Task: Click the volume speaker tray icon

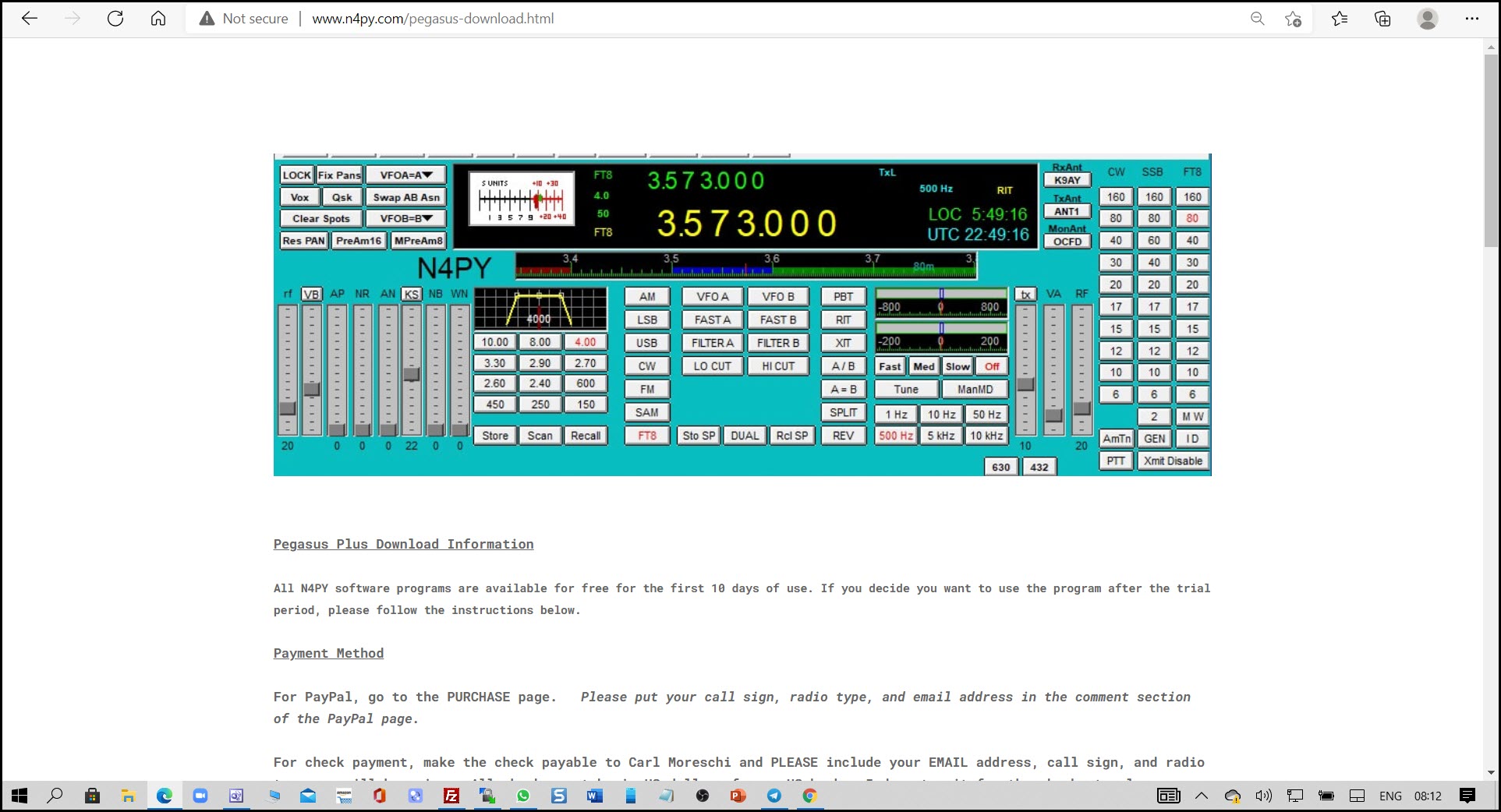Action: [x=1263, y=796]
